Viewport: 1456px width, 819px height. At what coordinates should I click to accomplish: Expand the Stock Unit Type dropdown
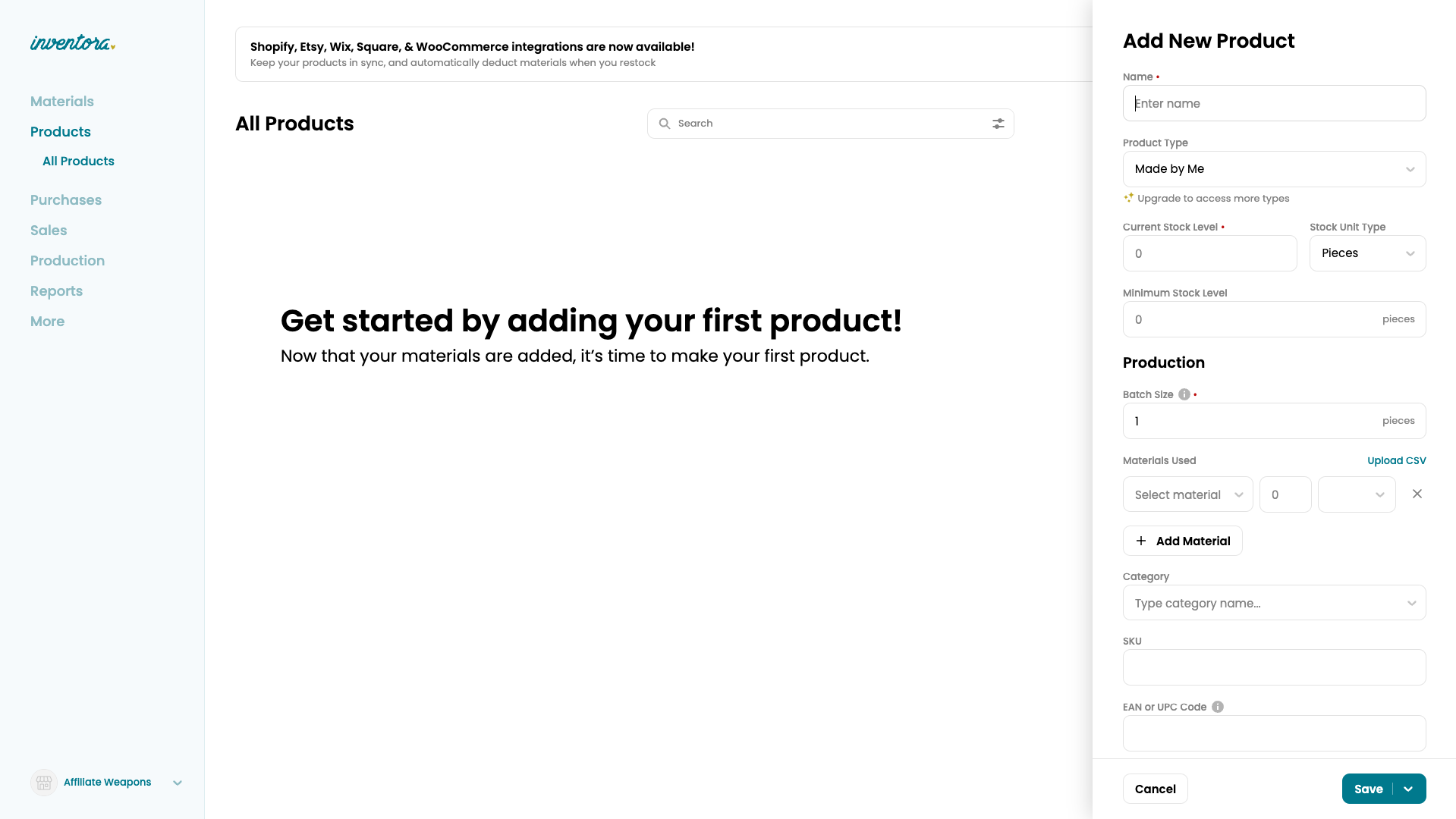1367,253
